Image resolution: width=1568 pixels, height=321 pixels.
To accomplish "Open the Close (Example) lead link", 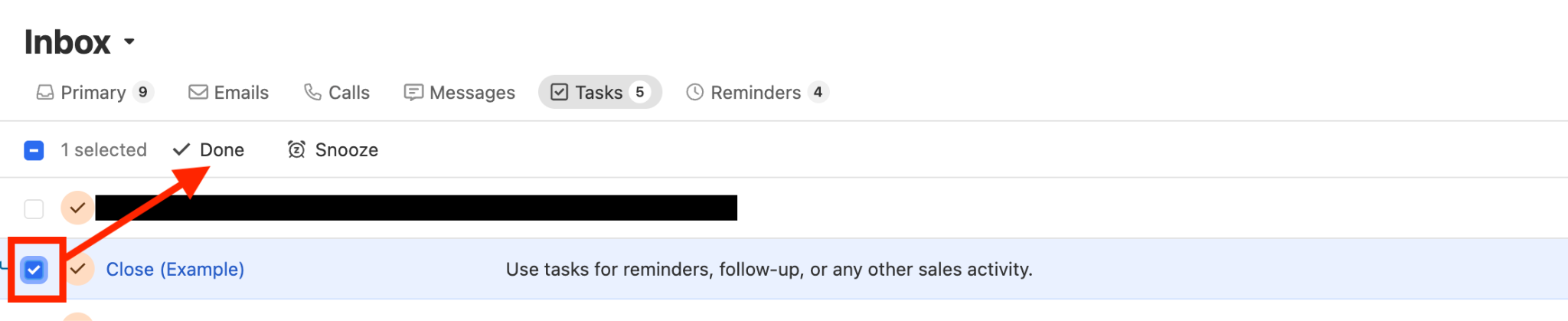I will tap(175, 270).
